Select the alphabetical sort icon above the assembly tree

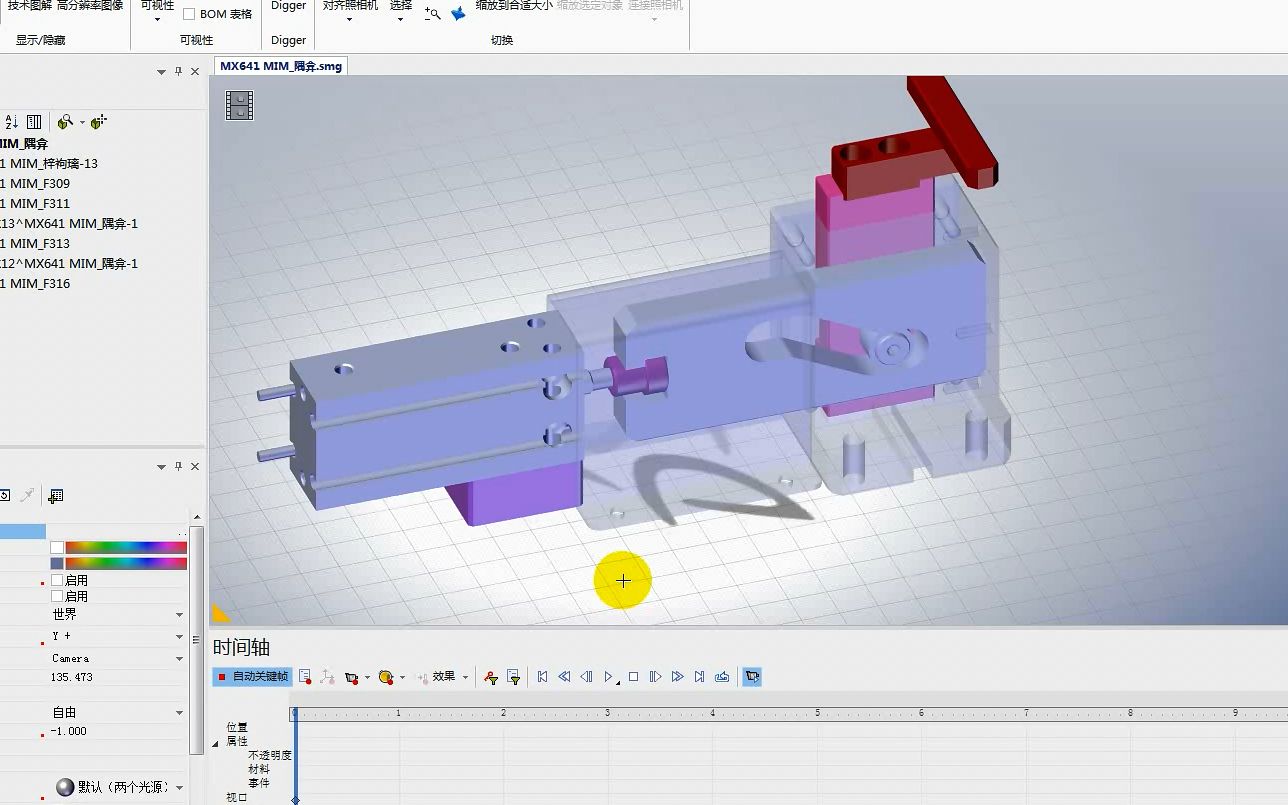10,121
